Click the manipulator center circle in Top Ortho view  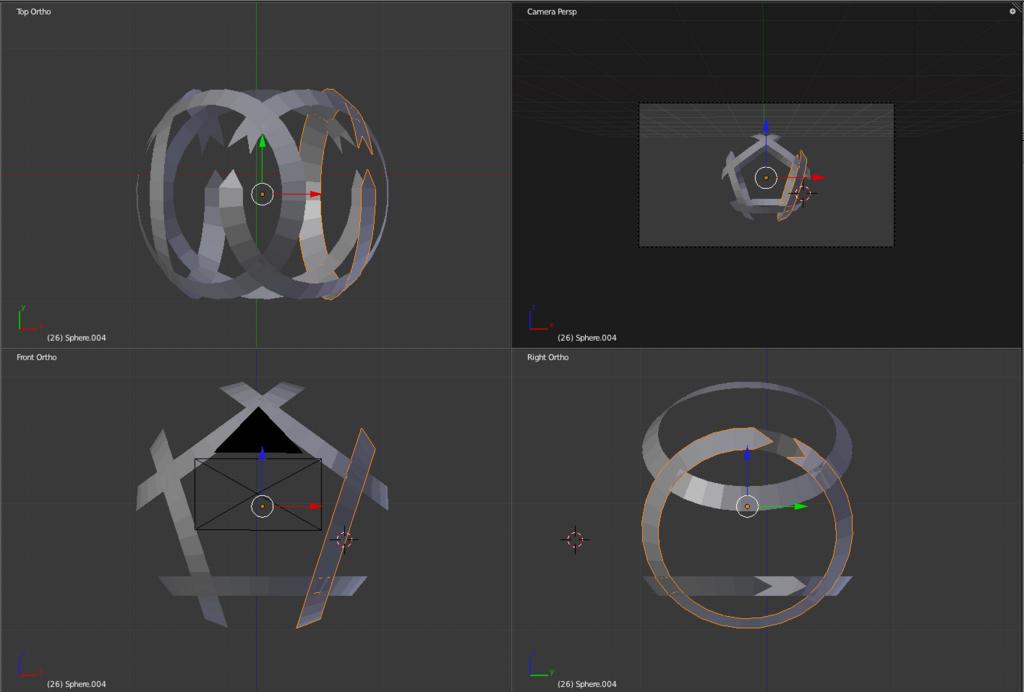(263, 195)
